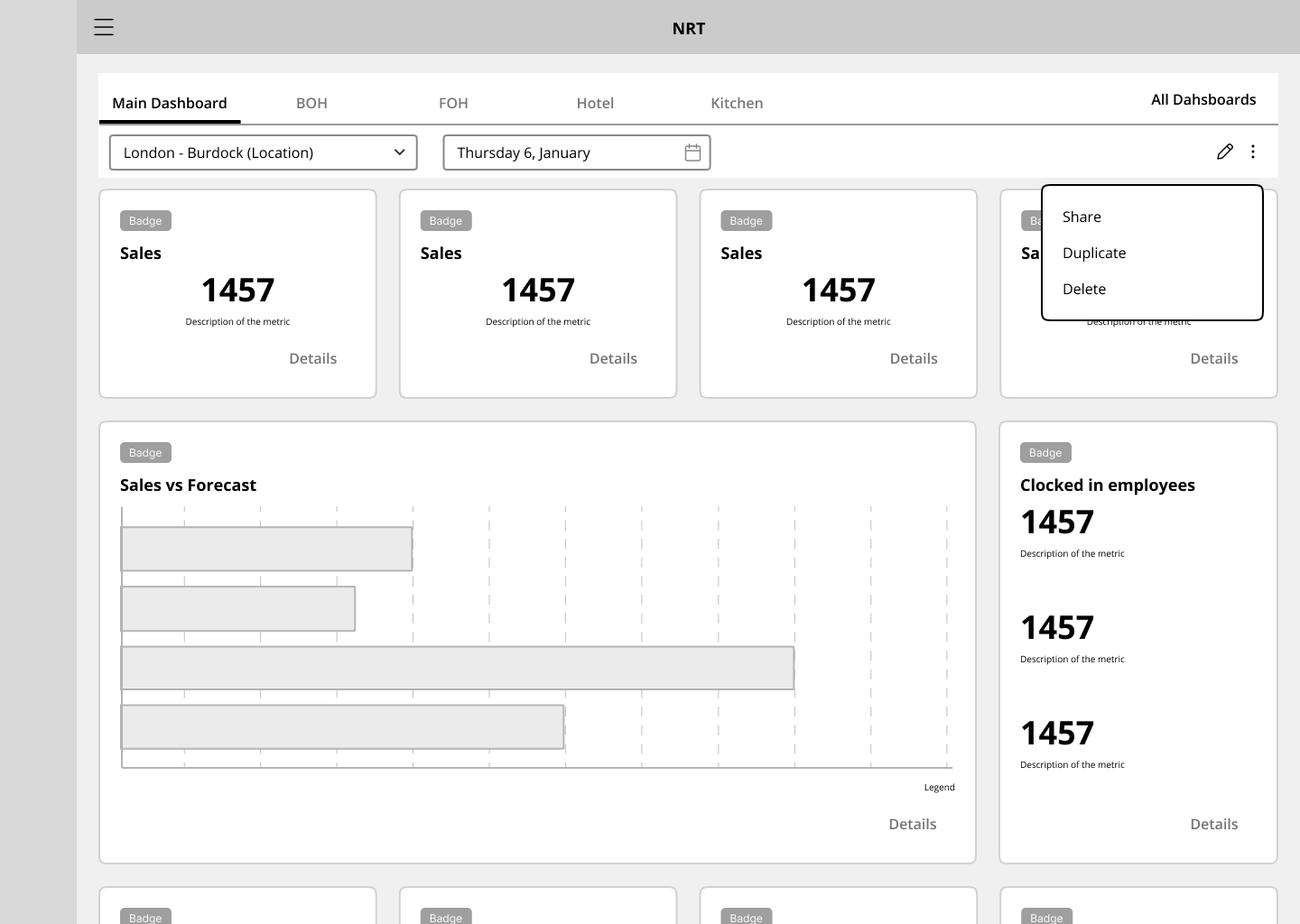Viewport: 1300px width, 924px height.
Task: Open Details on the first Sales card
Action: (312, 358)
